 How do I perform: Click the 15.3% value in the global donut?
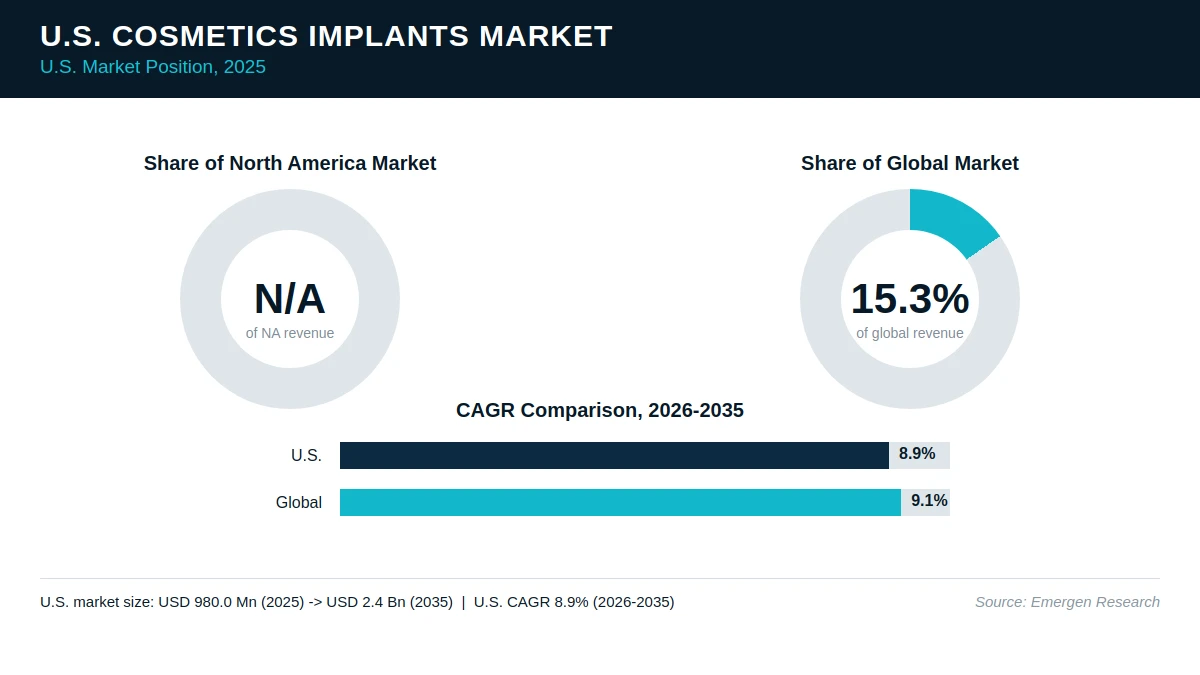(x=910, y=299)
